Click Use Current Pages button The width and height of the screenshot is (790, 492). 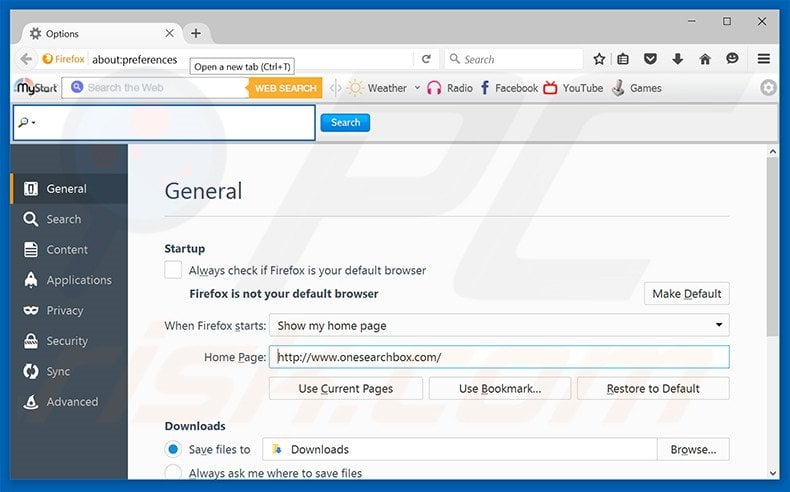(x=346, y=388)
